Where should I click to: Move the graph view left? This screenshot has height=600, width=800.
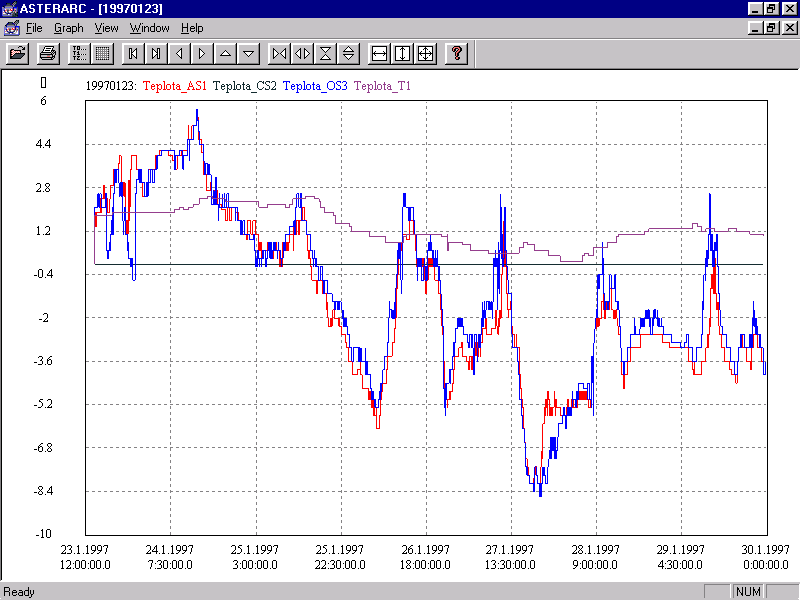179,53
